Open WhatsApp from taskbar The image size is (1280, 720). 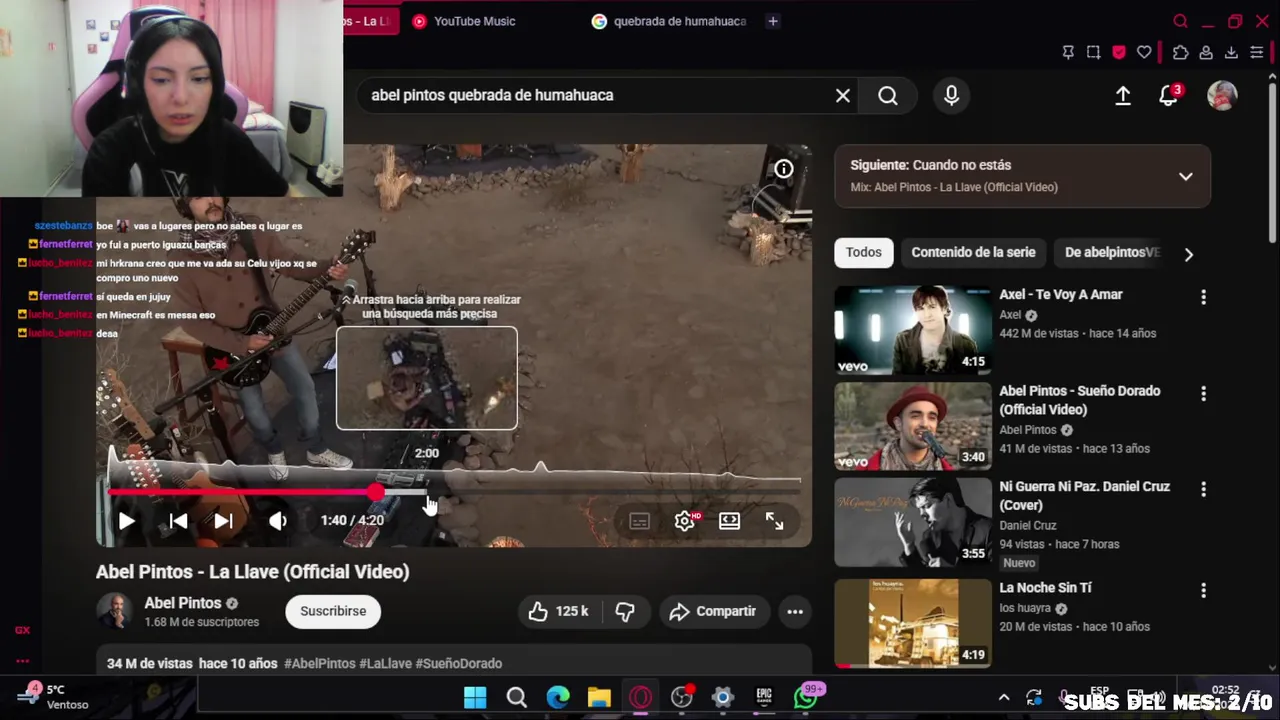click(x=806, y=697)
